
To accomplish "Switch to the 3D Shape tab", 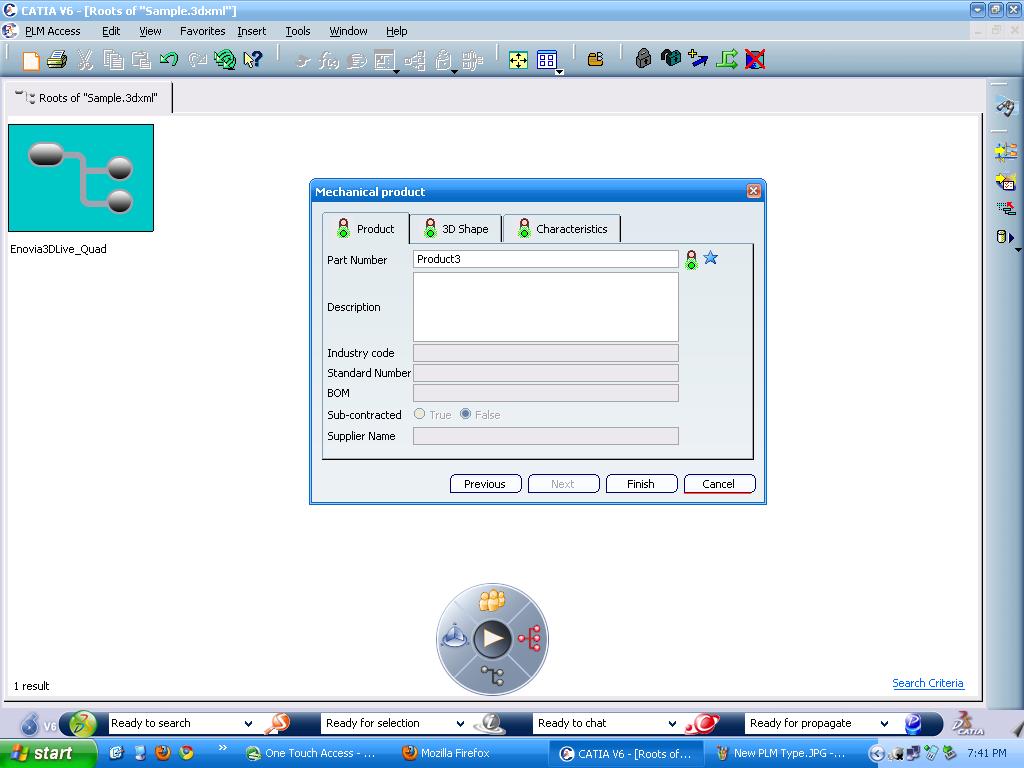I will 456,229.
